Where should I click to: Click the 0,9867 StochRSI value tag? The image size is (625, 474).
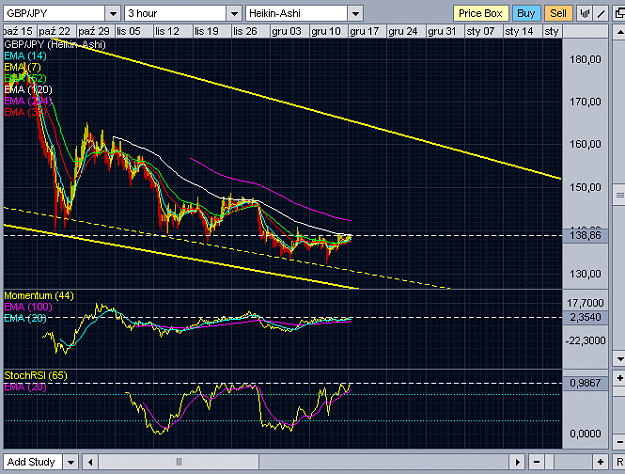585,383
